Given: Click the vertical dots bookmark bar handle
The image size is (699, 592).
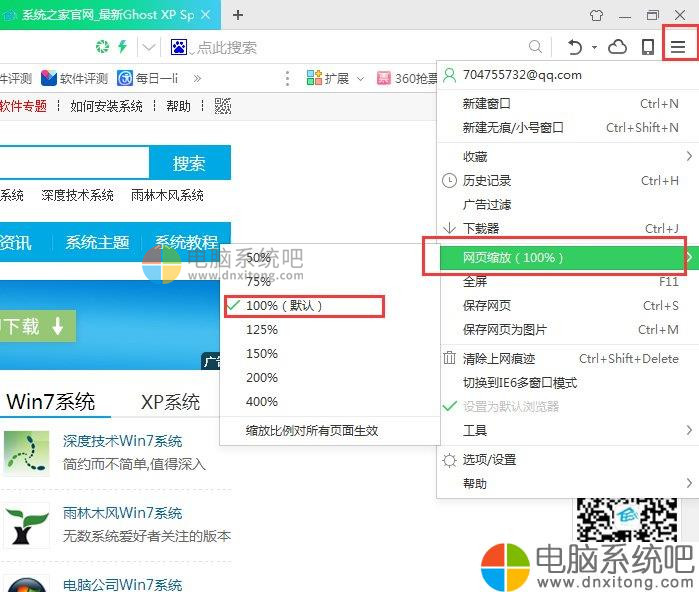Looking at the screenshot, I should click(x=288, y=78).
